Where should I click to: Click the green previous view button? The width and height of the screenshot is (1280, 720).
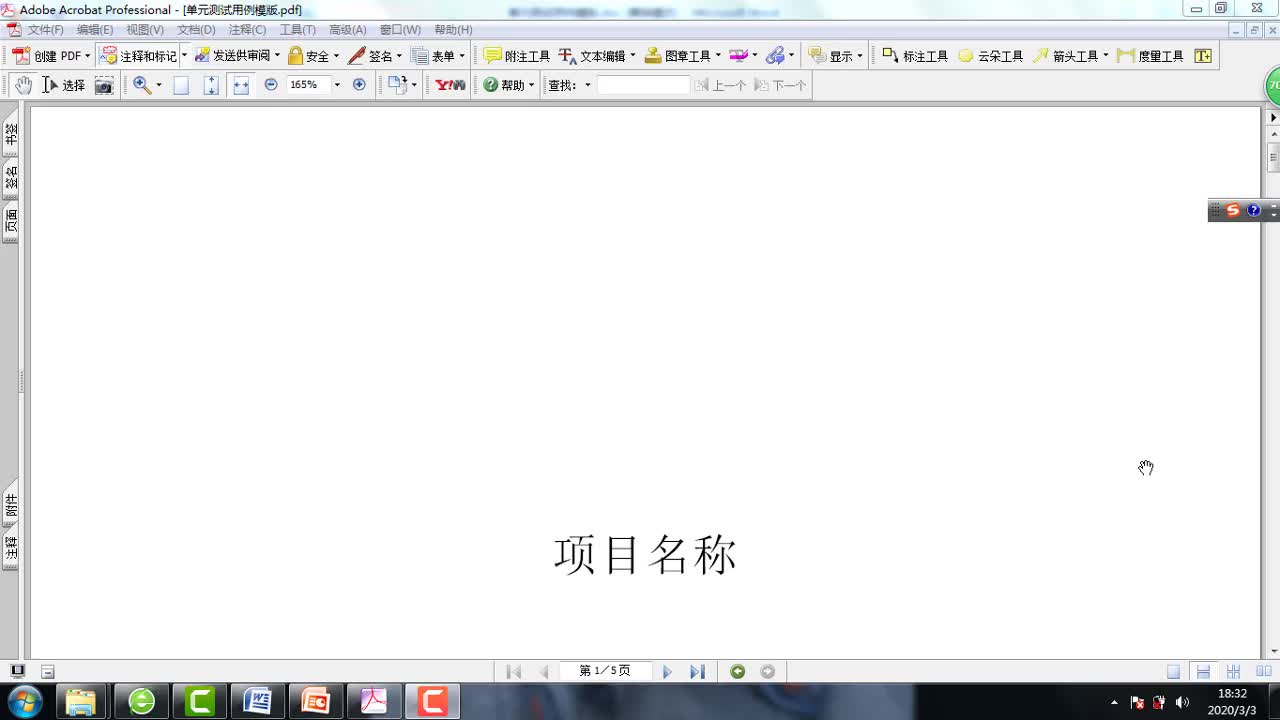click(738, 672)
